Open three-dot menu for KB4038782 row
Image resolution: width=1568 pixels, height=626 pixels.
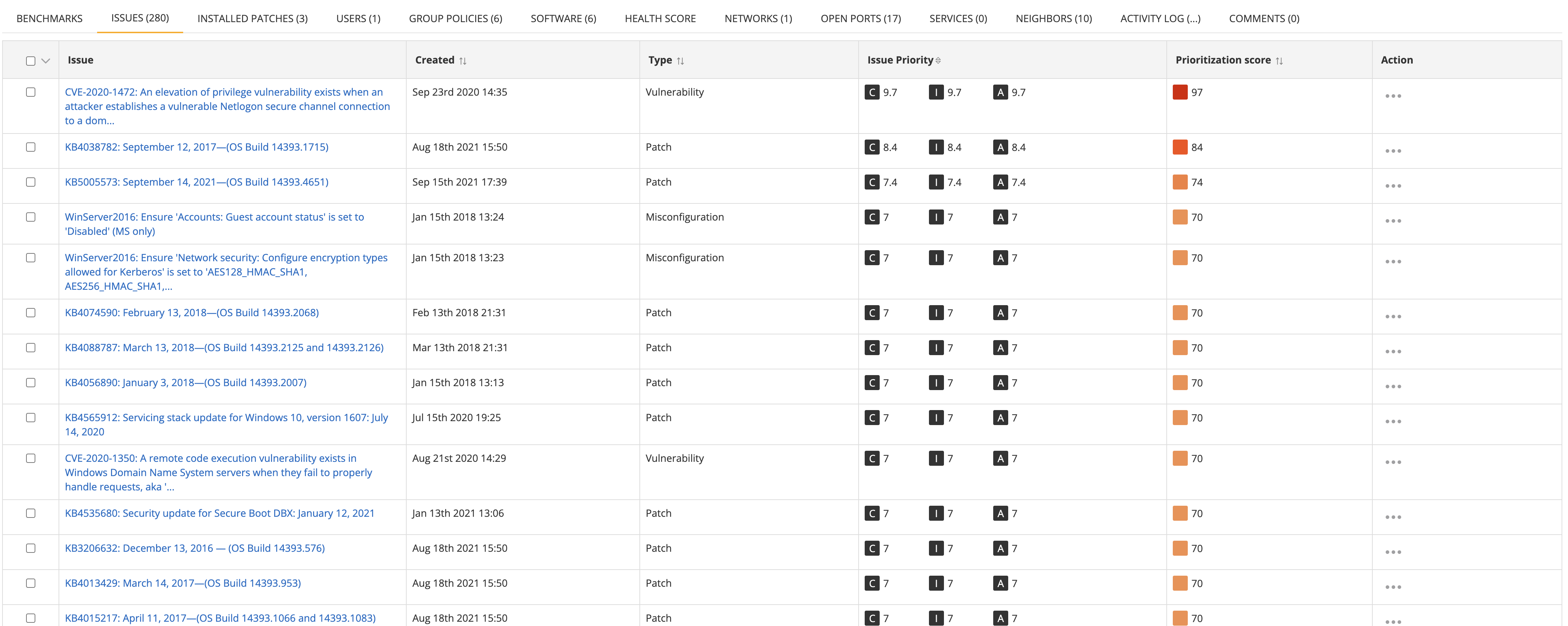click(x=1393, y=151)
